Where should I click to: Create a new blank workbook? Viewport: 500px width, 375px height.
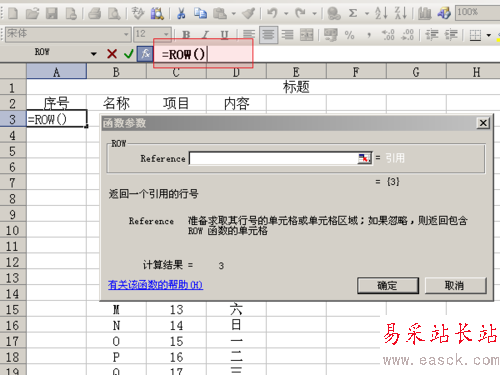(13, 13)
